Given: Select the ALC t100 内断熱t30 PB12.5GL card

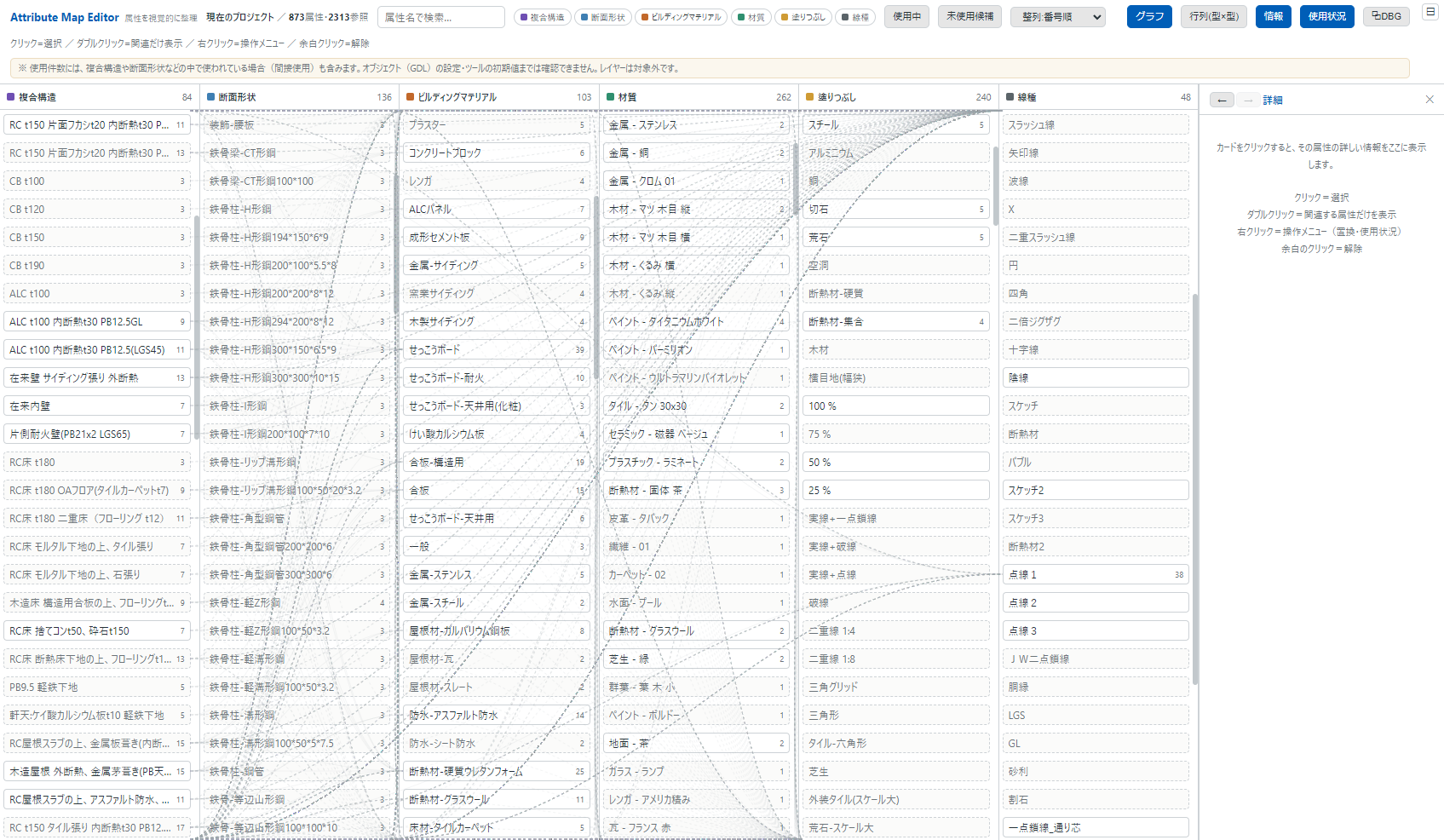Looking at the screenshot, I should pyautogui.click(x=97, y=322).
